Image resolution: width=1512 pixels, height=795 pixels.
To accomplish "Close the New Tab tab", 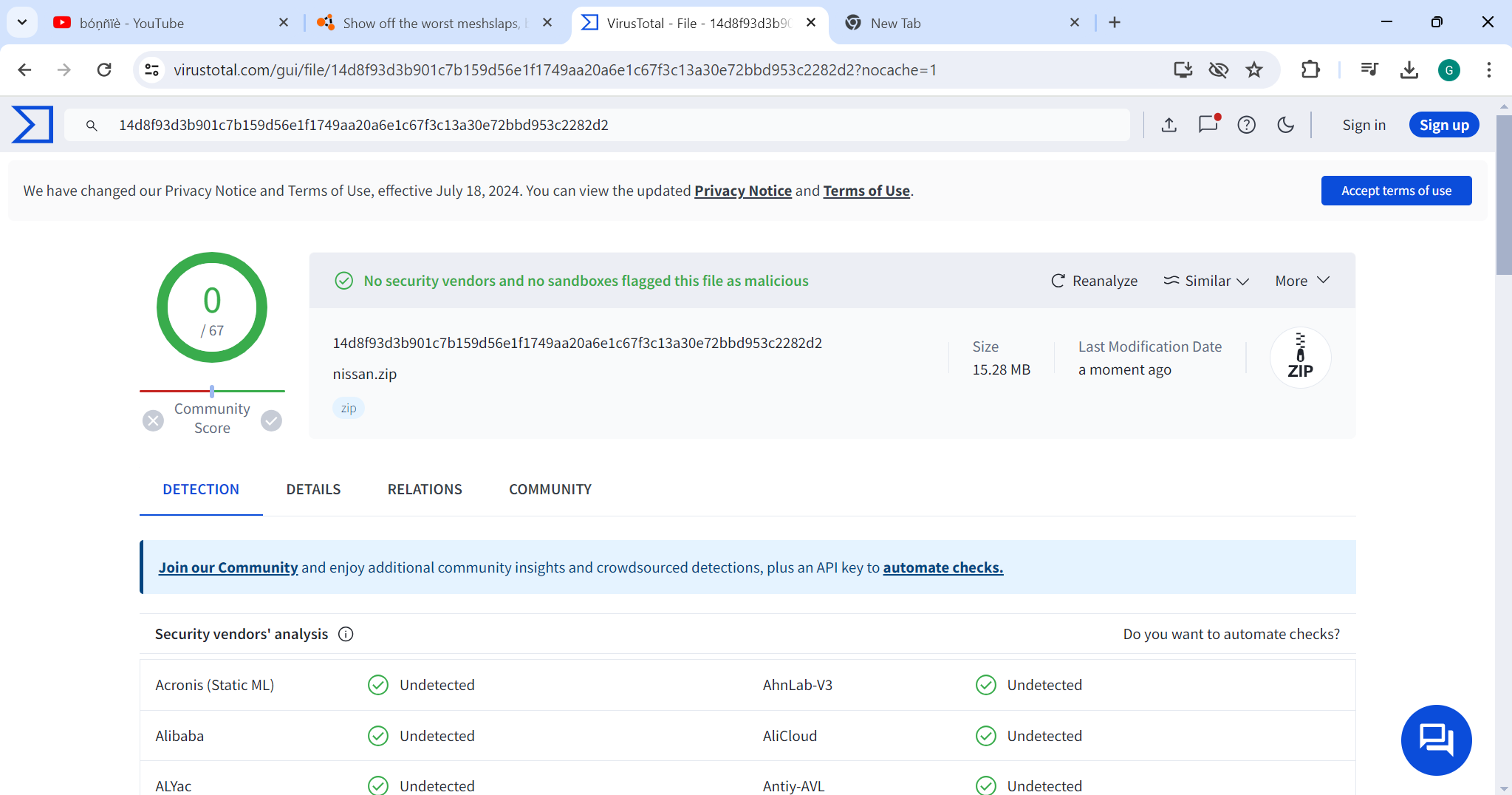I will (x=1075, y=22).
